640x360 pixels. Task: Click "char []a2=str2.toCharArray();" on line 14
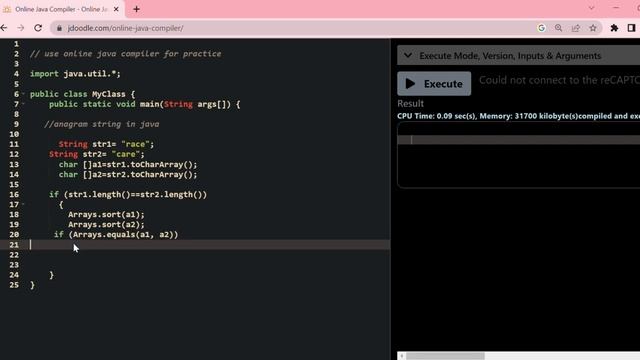[128, 174]
